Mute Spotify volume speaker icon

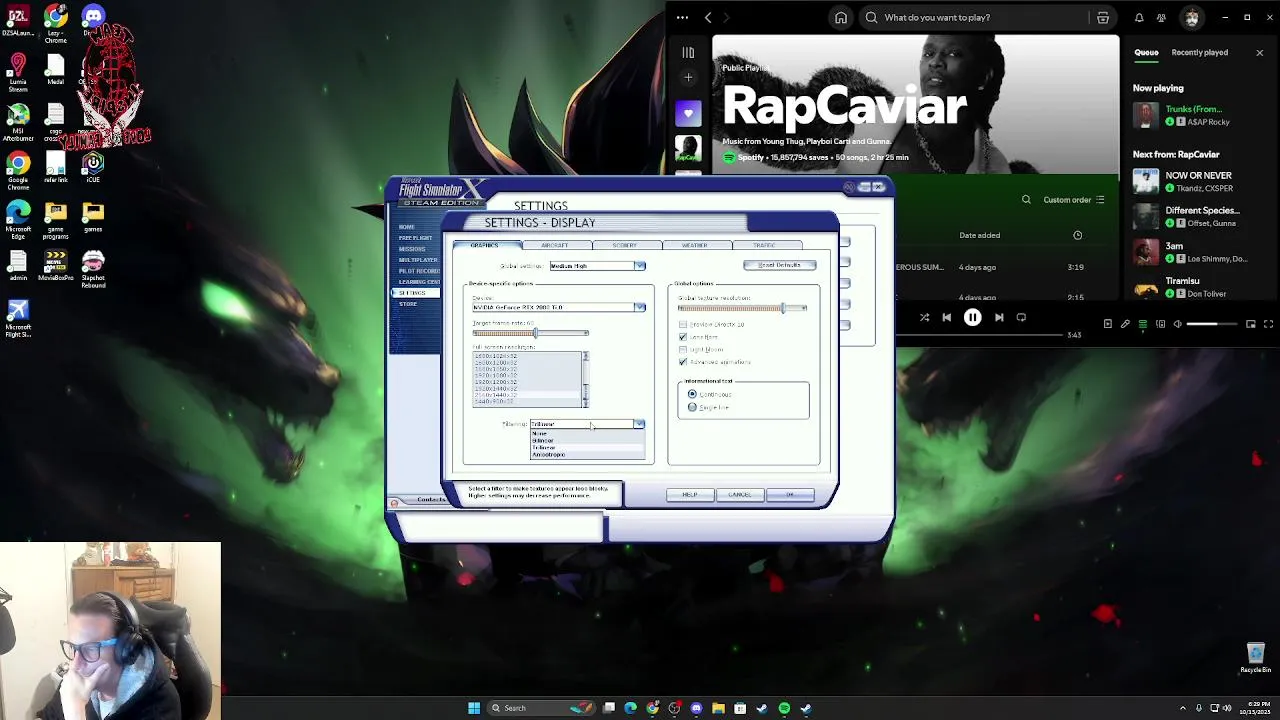pos(1177,324)
